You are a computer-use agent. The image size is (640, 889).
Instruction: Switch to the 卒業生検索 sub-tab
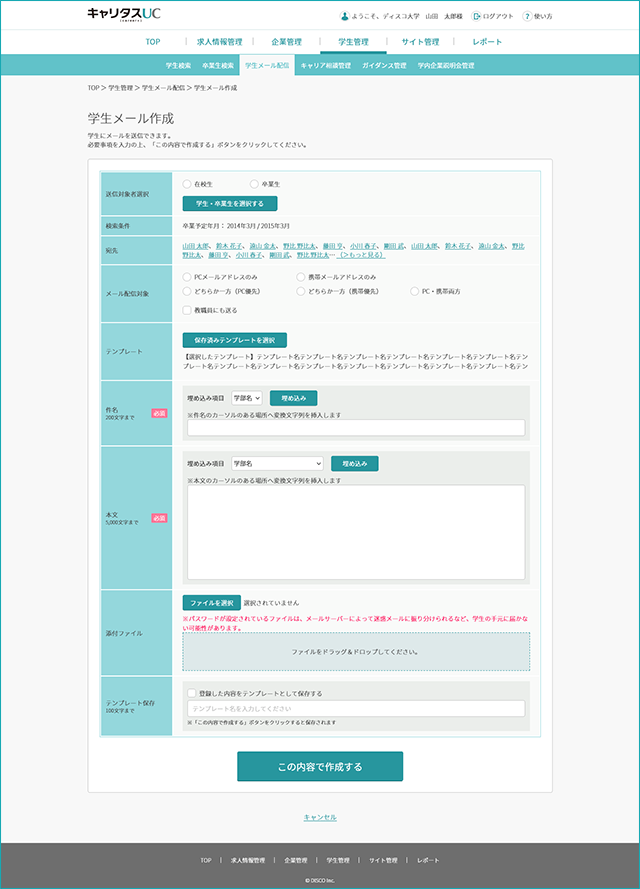pos(218,65)
